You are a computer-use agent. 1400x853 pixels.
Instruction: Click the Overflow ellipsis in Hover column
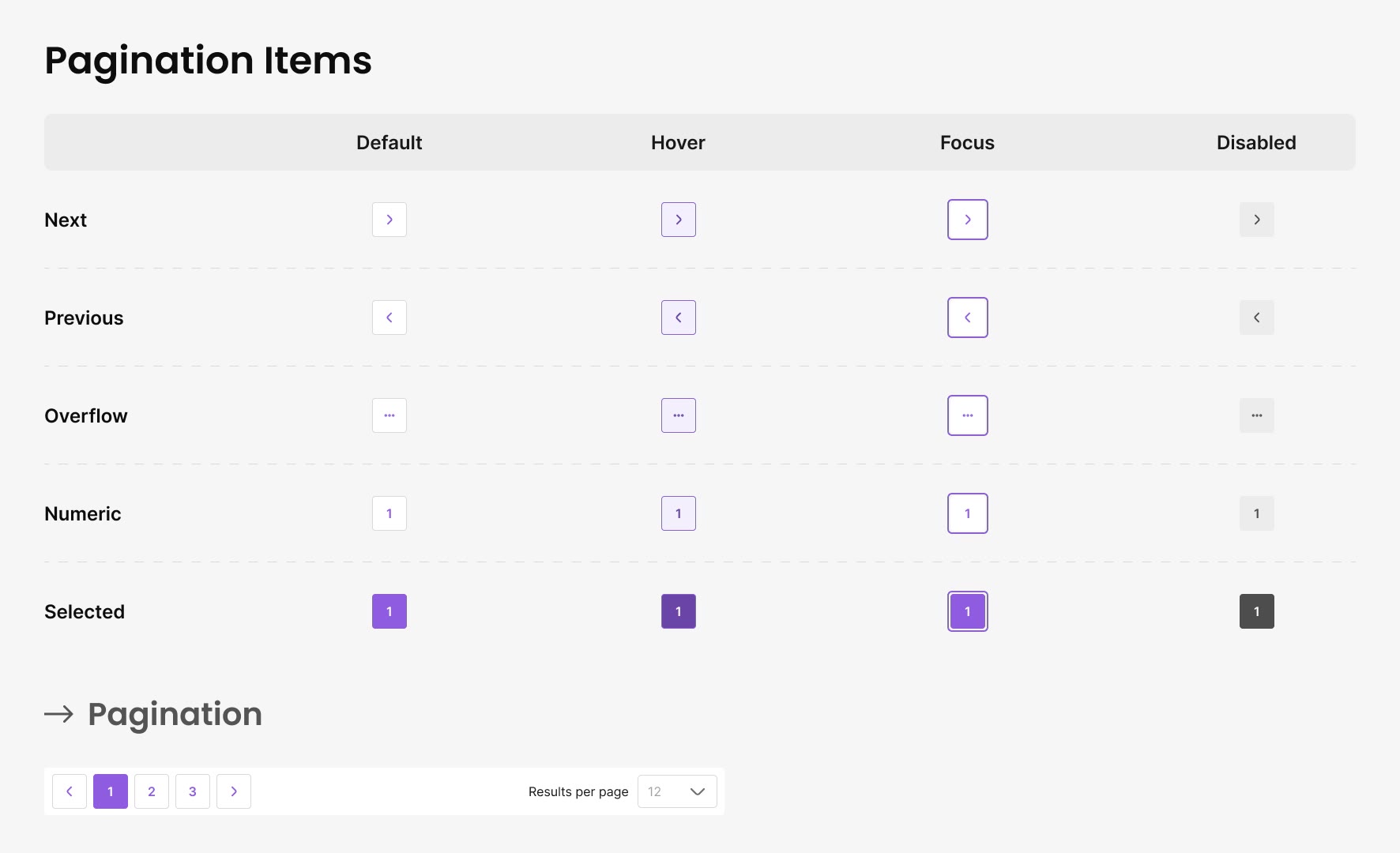click(x=679, y=415)
